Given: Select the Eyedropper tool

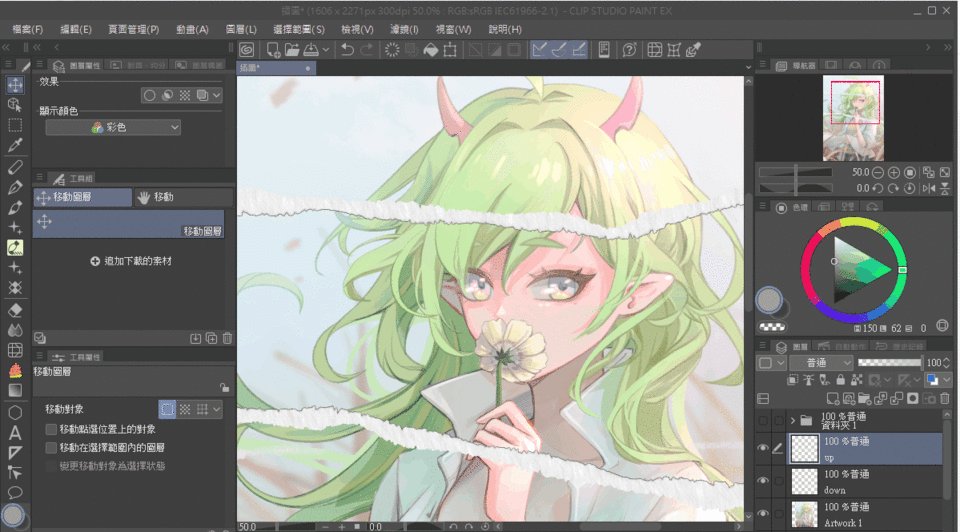Looking at the screenshot, I should (x=15, y=145).
